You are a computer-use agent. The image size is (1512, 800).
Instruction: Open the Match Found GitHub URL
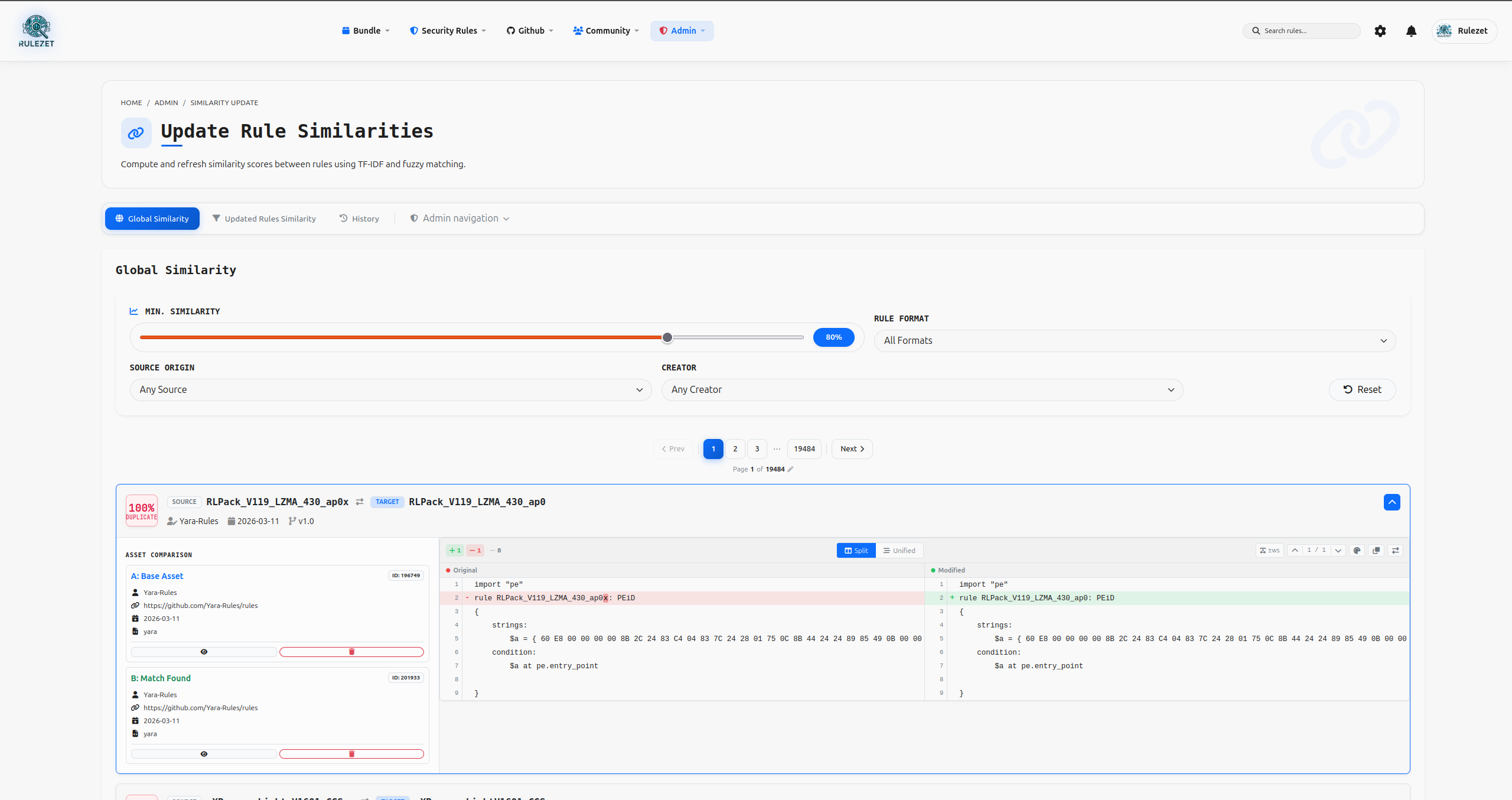point(200,708)
